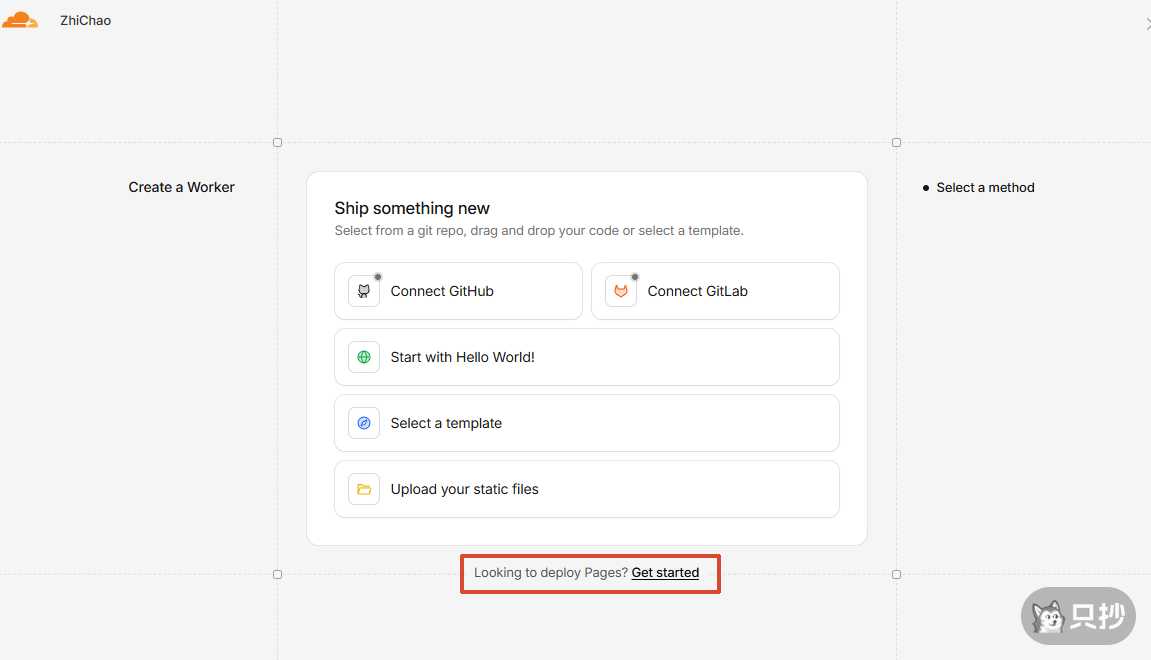Screen dimensions: 1151x660
Task: Connect GitLab repository
Action: 715,291
